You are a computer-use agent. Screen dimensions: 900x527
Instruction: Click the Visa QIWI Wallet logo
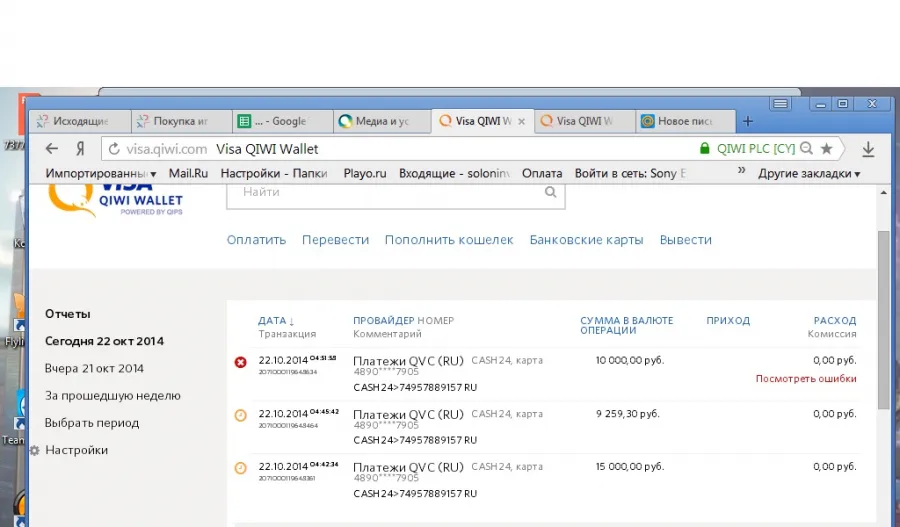[115, 200]
